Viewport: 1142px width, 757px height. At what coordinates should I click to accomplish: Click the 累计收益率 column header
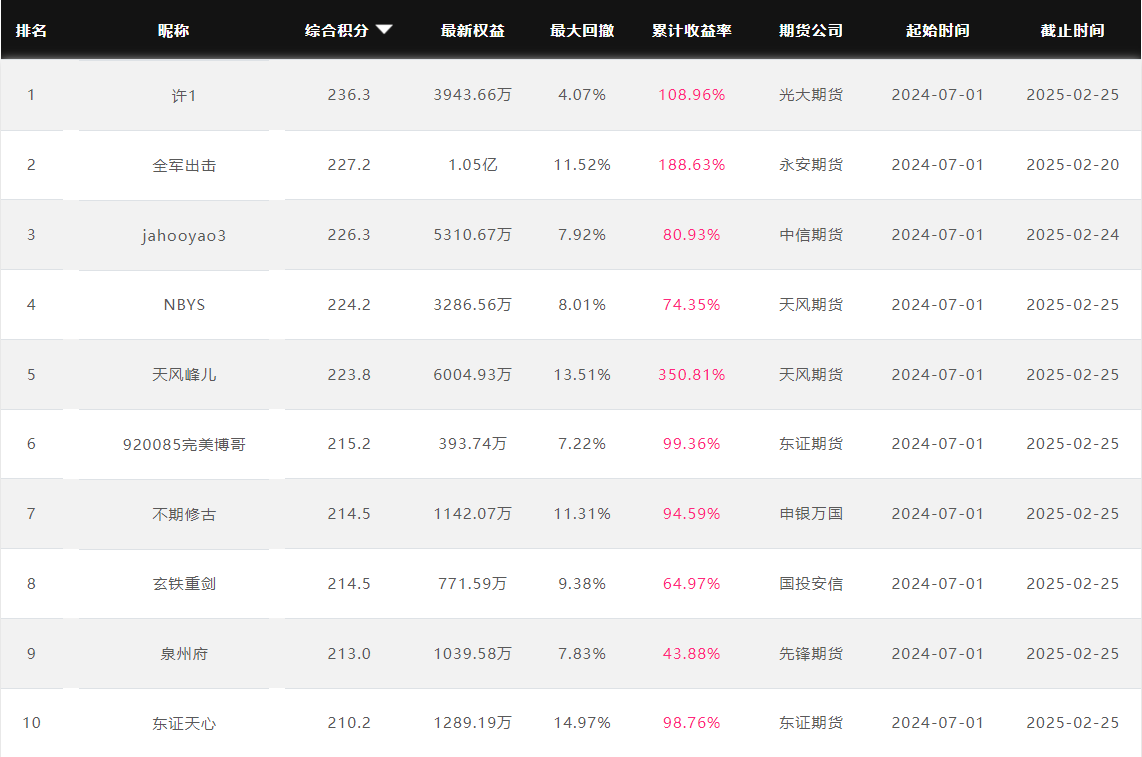691,31
